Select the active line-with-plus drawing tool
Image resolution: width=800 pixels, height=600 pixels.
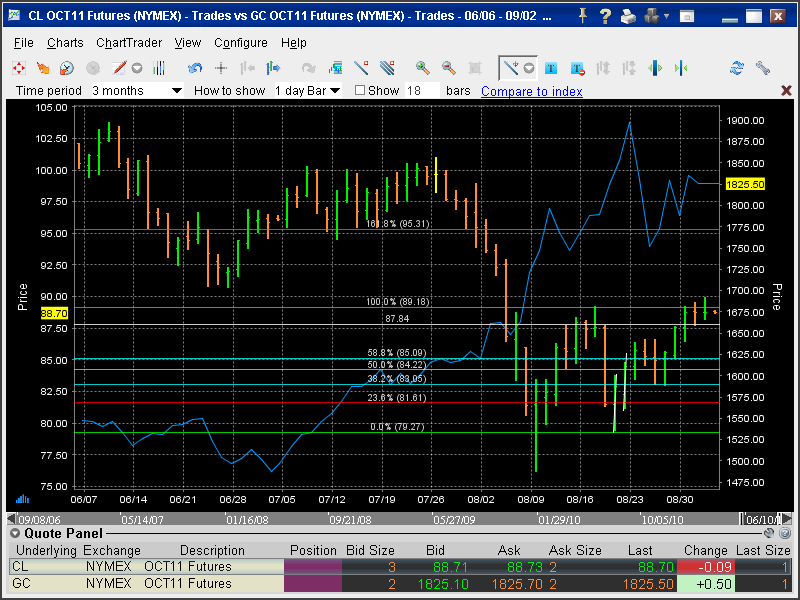click(510, 68)
